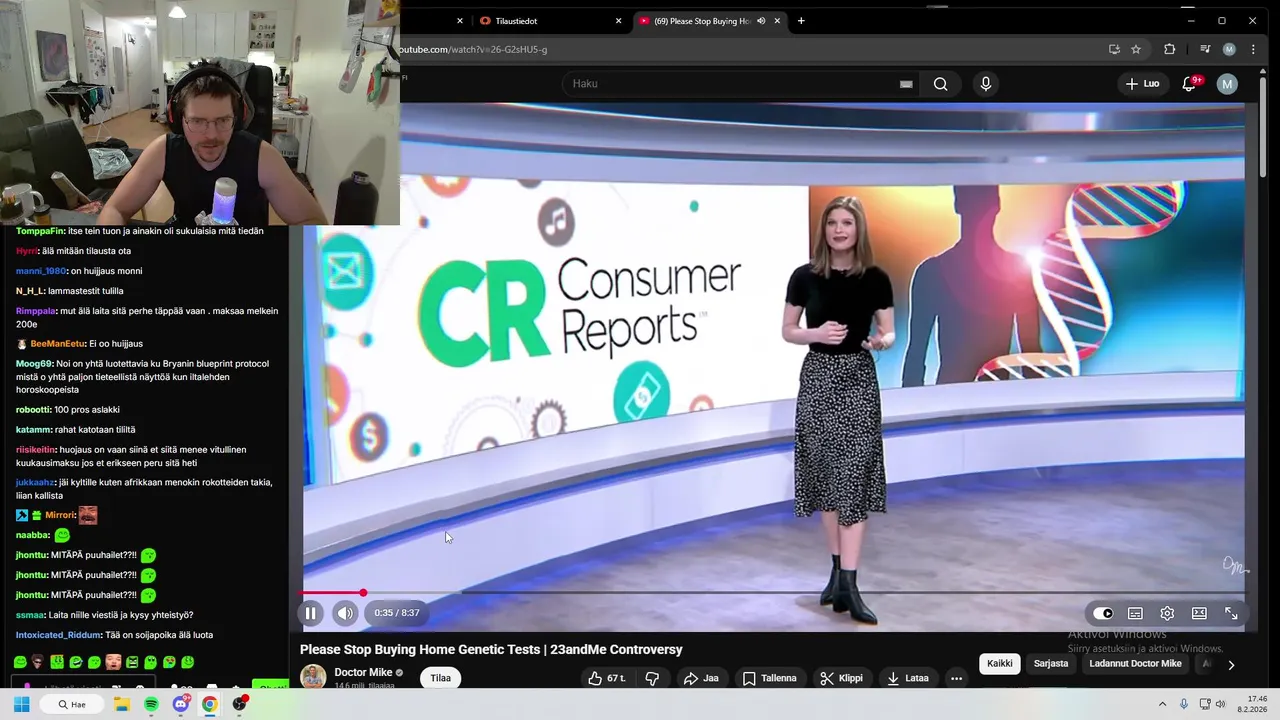Viewport: 1280px width, 720px height.
Task: Install or cast via address bar screen icon
Action: click(x=1114, y=49)
